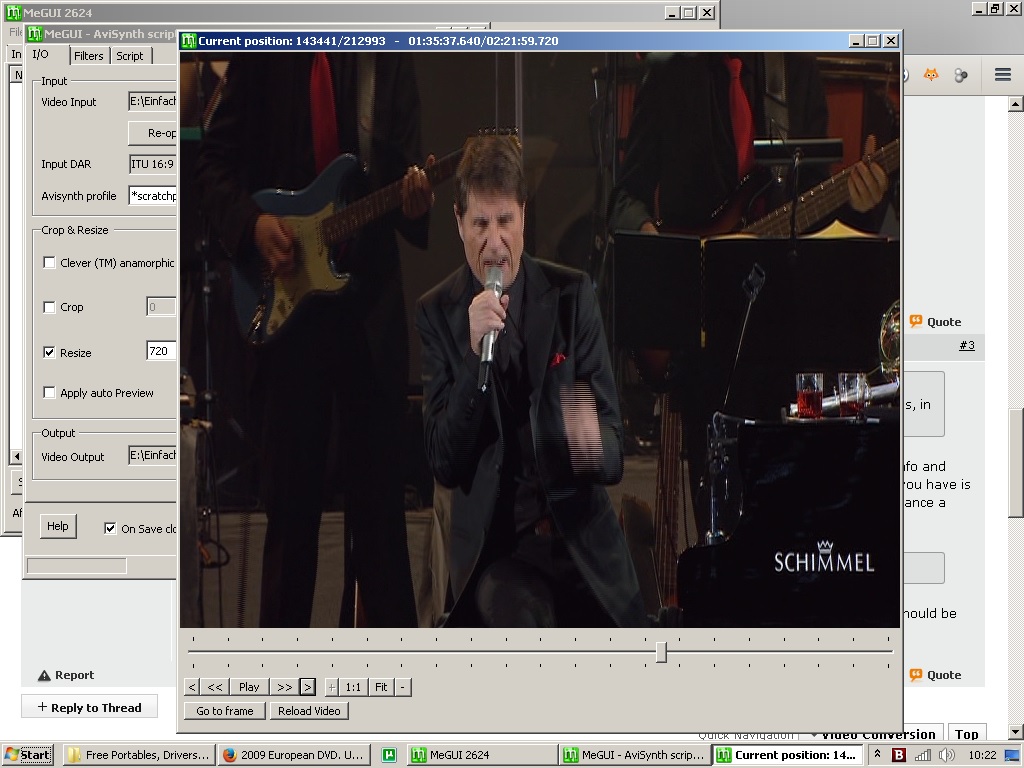The image size is (1024, 768).
Task: Edit the Resize width field showing 720
Action: (x=161, y=351)
